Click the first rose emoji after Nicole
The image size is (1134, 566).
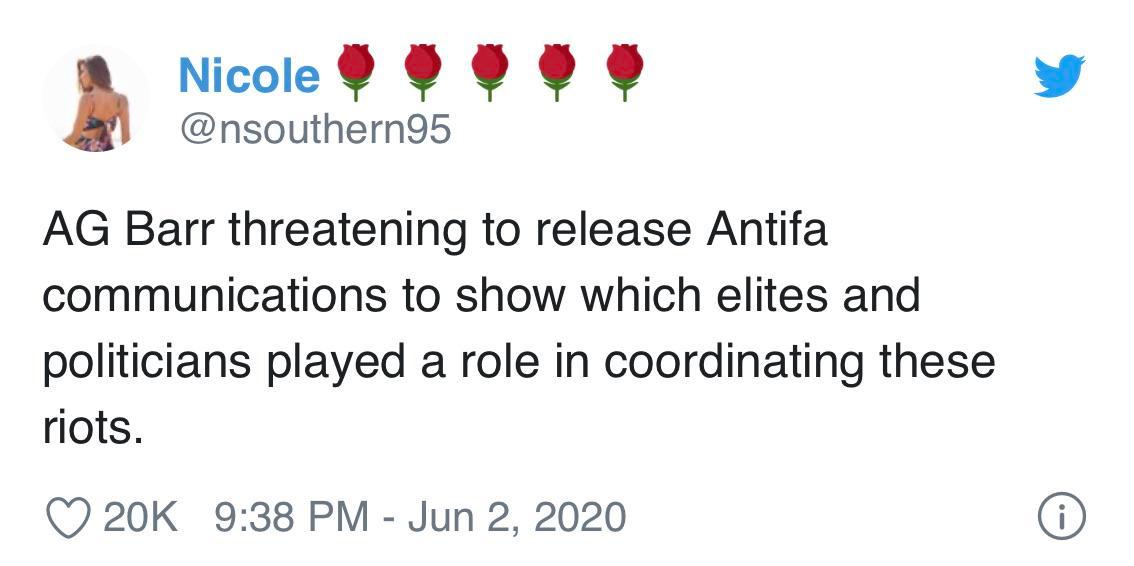[354, 72]
